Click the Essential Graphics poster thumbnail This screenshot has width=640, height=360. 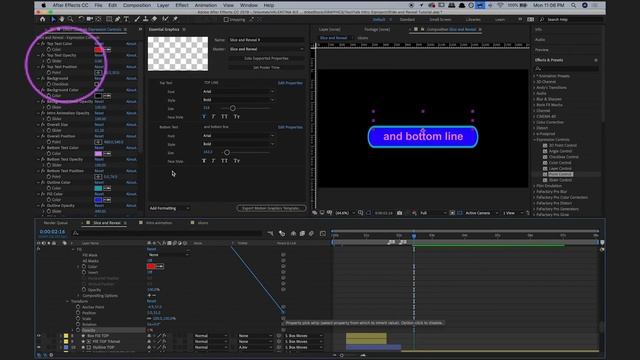[178, 54]
